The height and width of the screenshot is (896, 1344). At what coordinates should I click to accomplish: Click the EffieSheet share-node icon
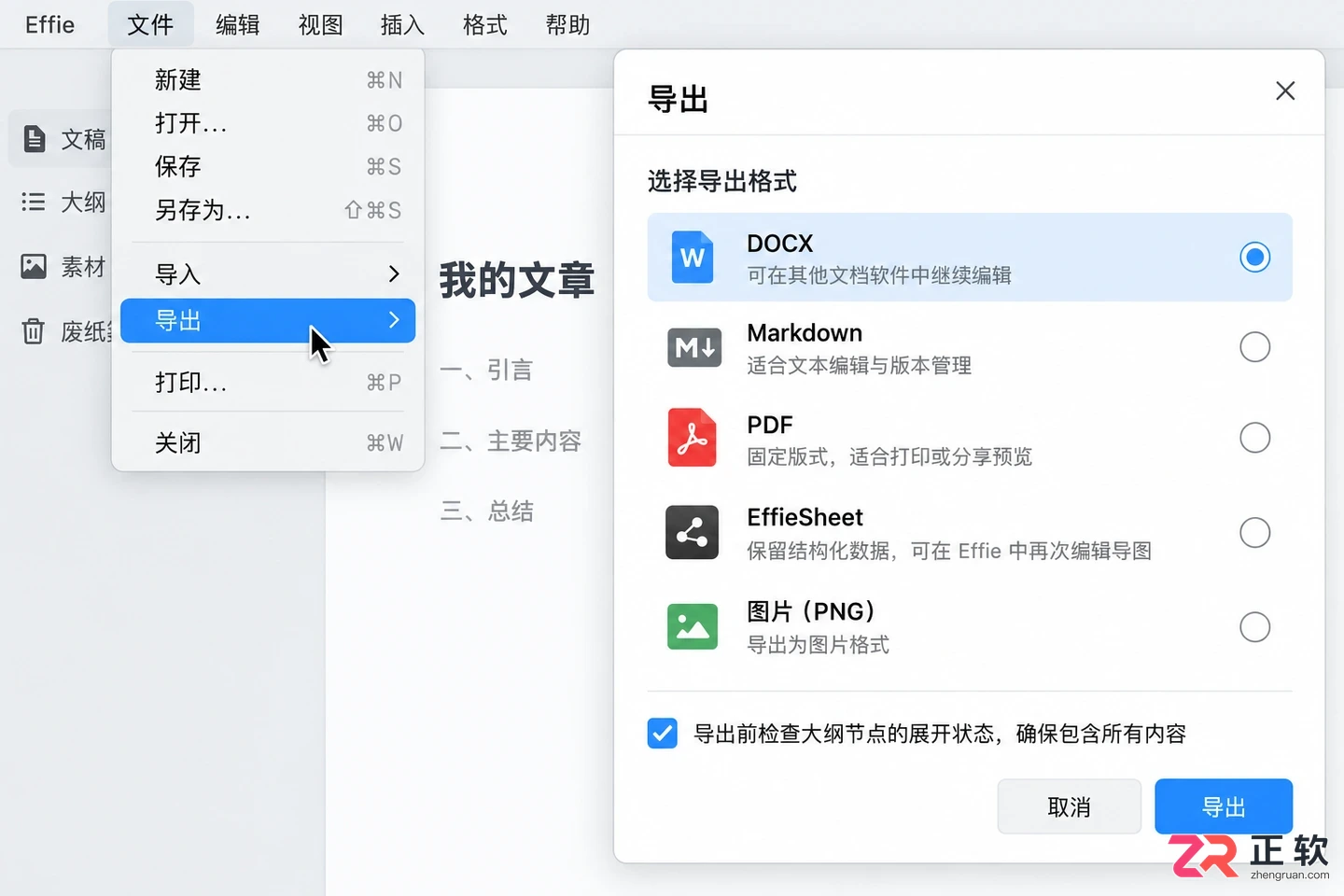pyautogui.click(x=693, y=533)
